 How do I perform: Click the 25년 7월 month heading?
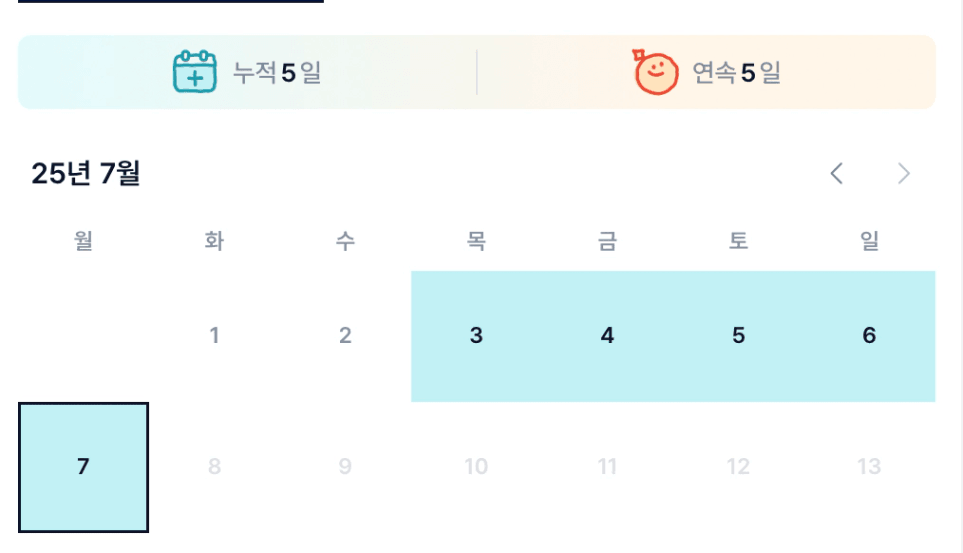tap(86, 173)
